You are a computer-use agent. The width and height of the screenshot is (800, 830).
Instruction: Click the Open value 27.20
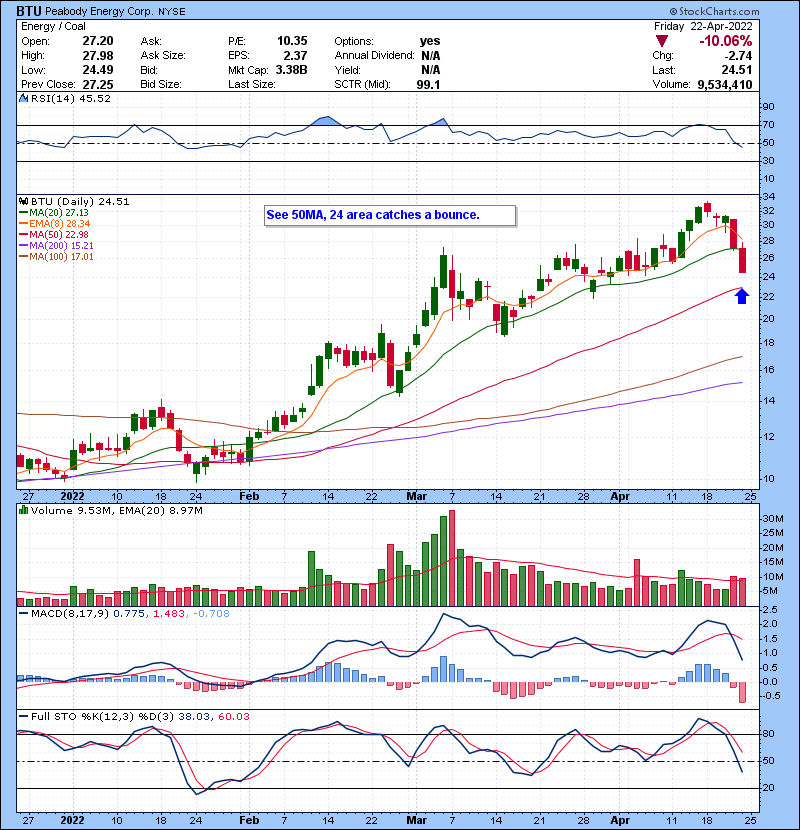pyautogui.click(x=98, y=41)
